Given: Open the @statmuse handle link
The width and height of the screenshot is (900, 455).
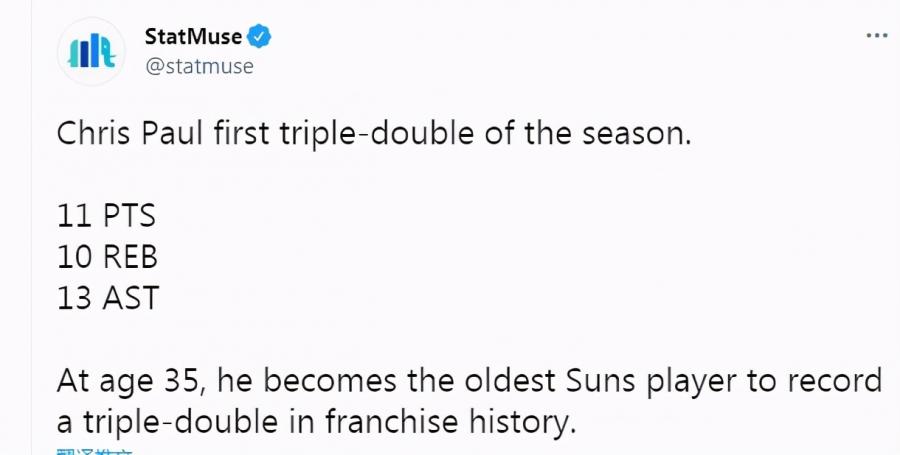Looking at the screenshot, I should 199,67.
